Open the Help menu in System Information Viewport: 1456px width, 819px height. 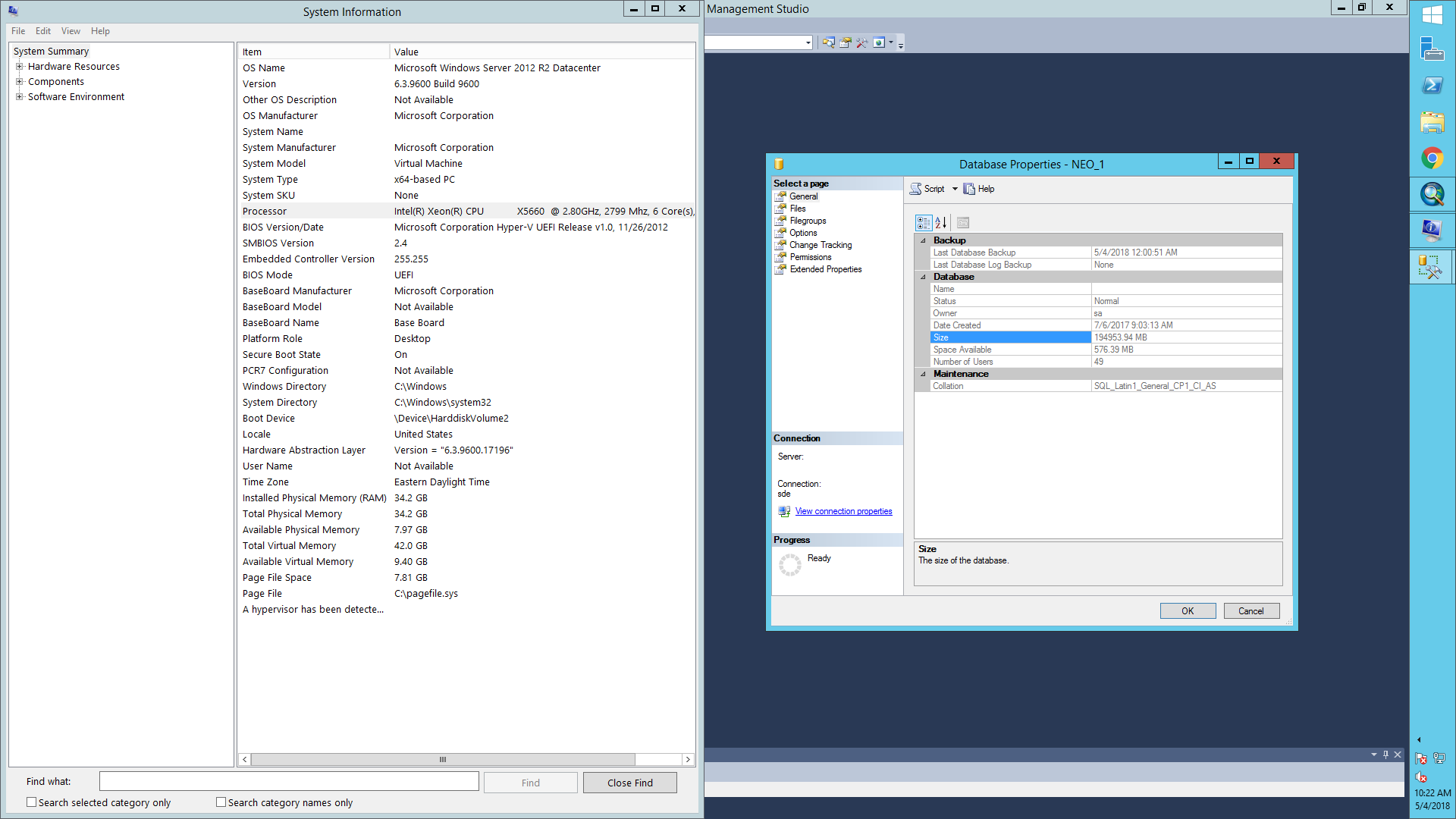coord(100,31)
